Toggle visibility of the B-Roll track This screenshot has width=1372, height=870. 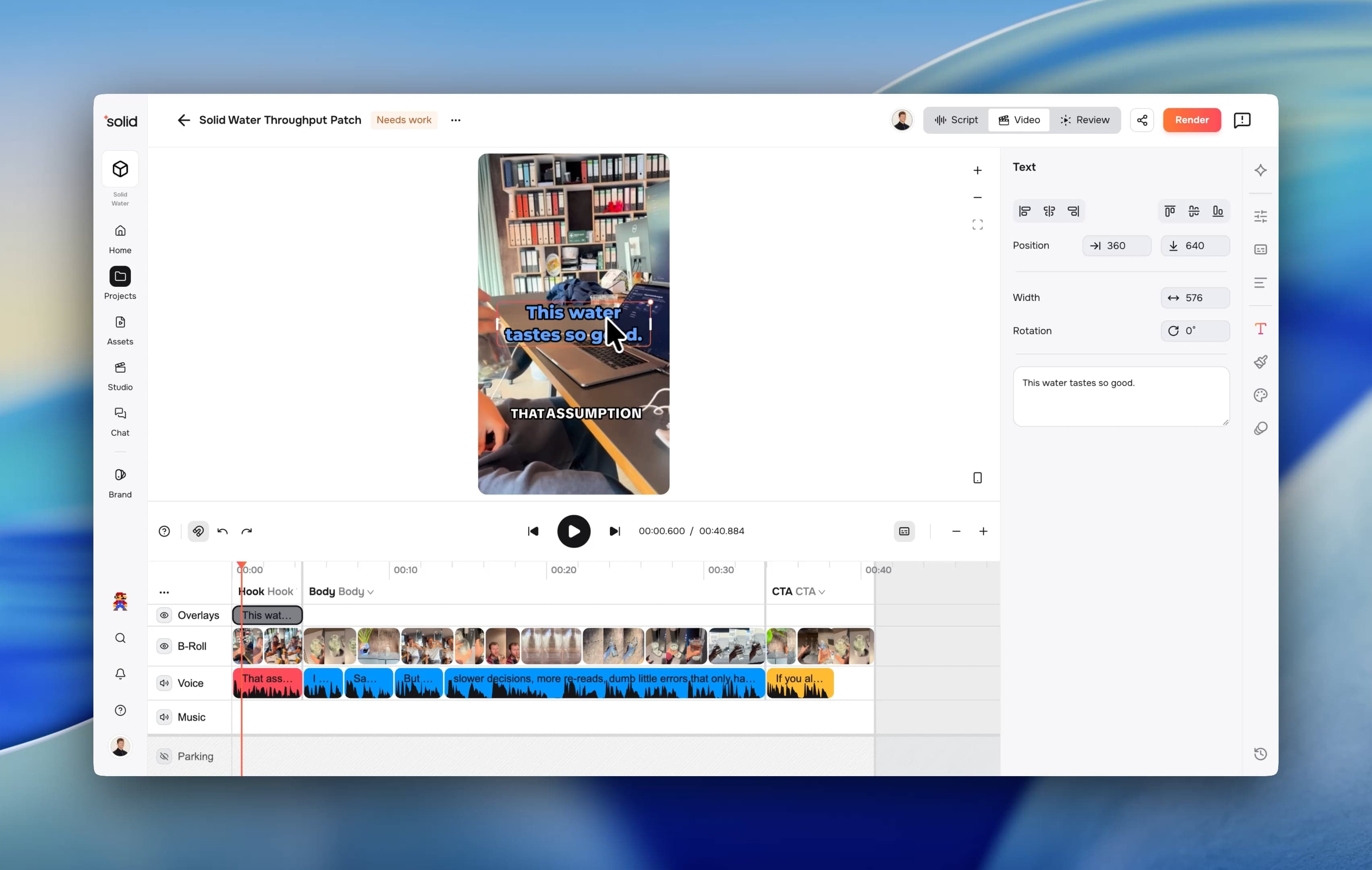pyautogui.click(x=164, y=646)
